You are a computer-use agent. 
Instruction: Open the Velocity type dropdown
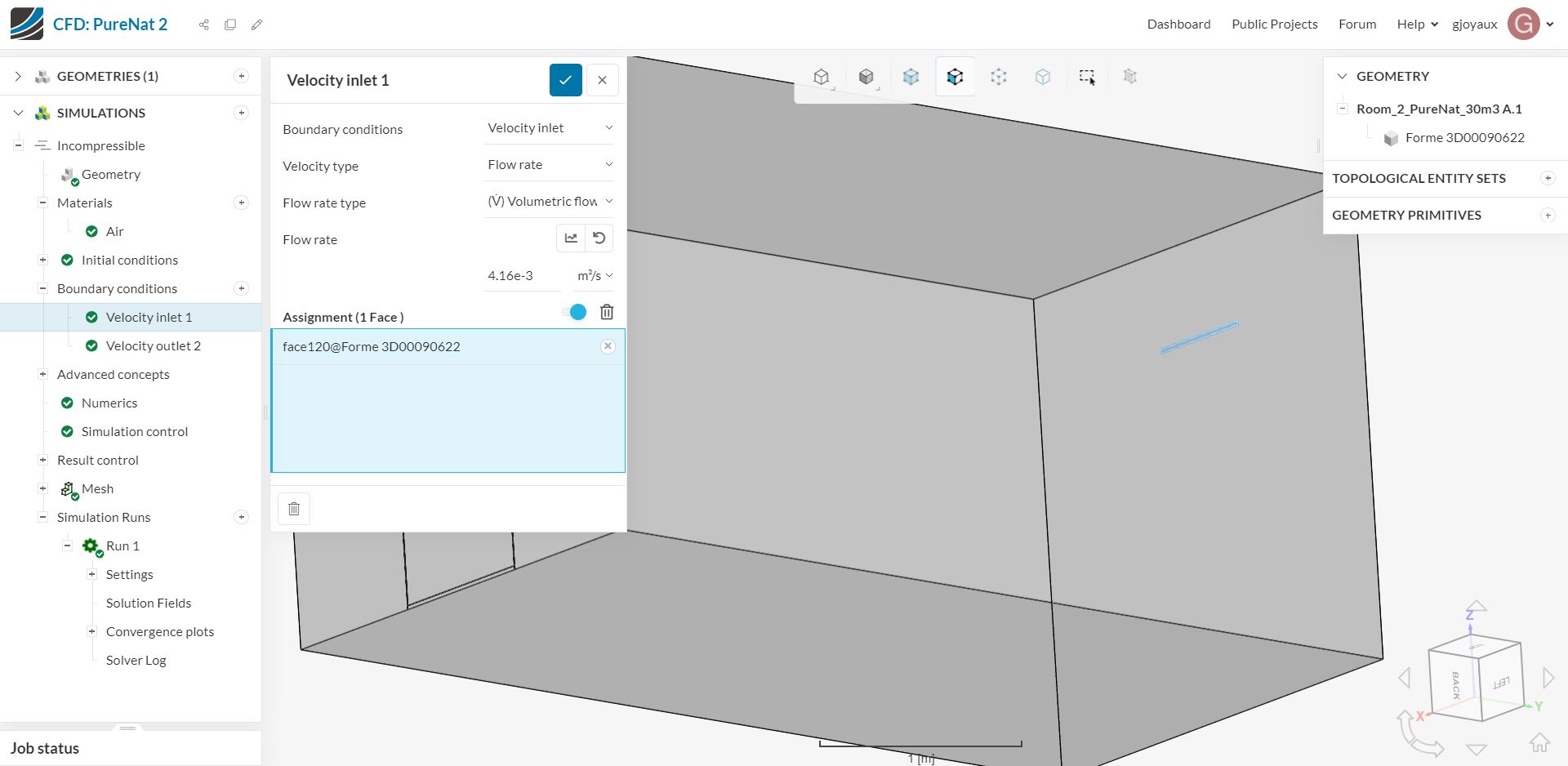tap(549, 165)
